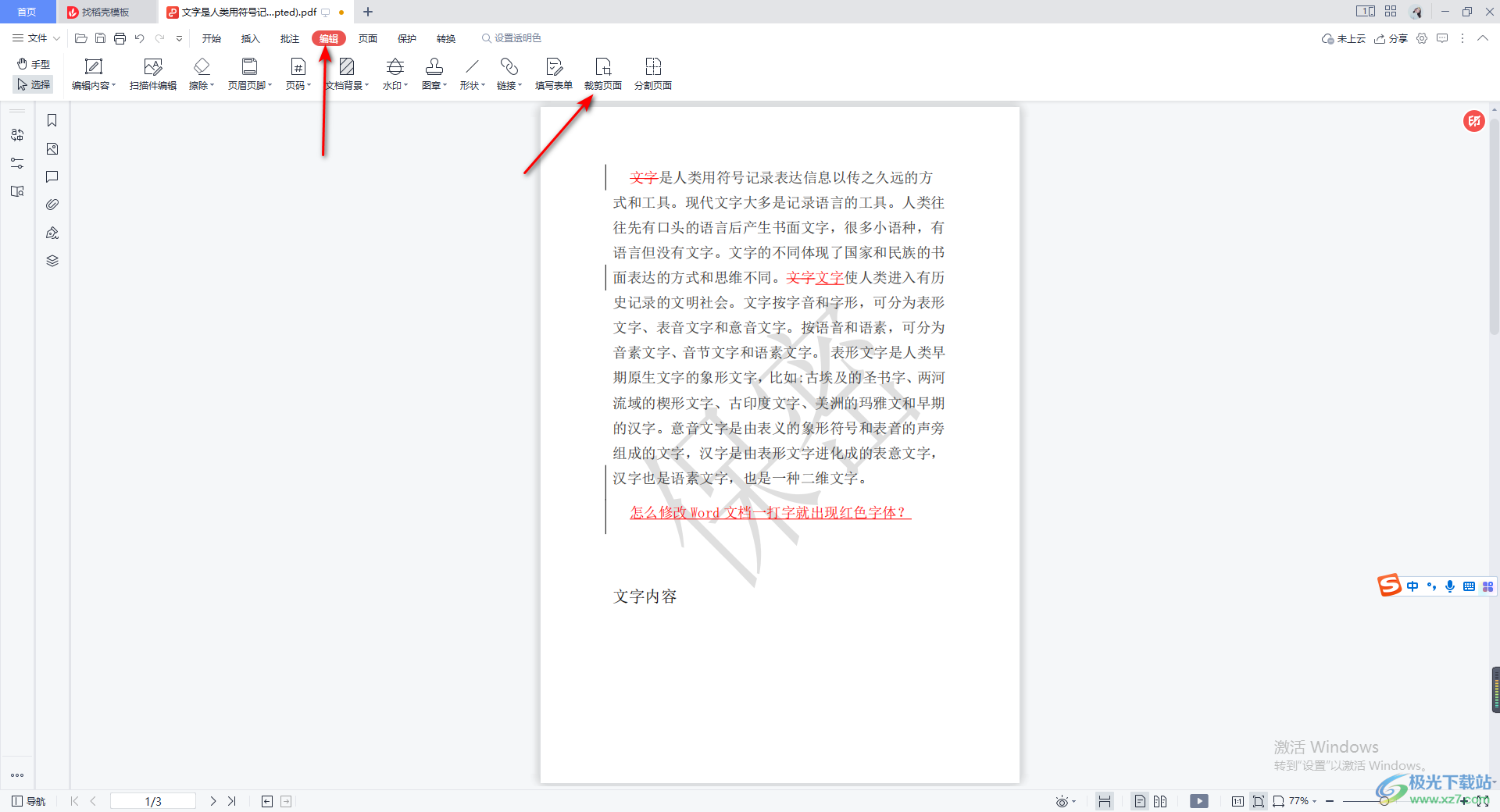
Task: Switch to the Annotate (批注) tab
Action: pyautogui.click(x=290, y=38)
